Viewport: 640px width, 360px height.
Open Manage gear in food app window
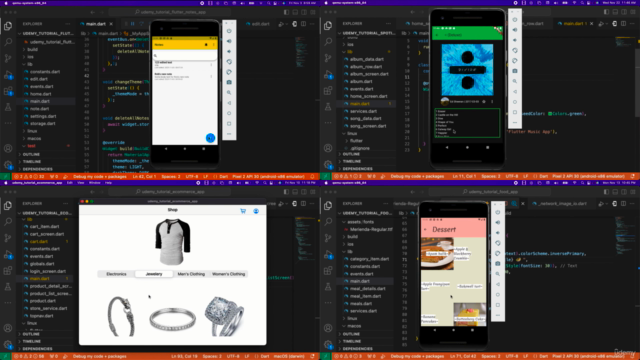328,344
